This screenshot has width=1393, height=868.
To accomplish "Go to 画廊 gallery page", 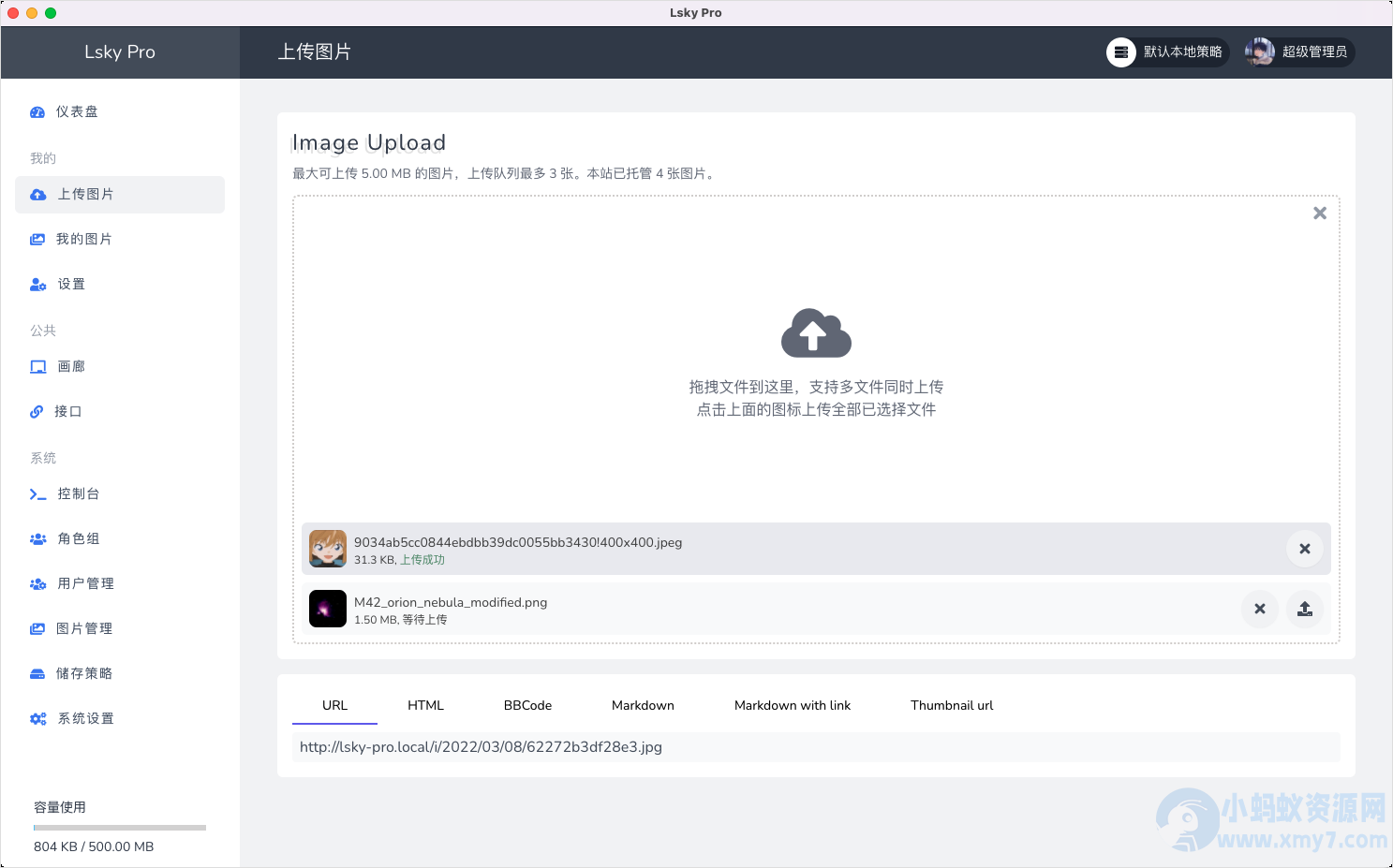I will (x=120, y=367).
